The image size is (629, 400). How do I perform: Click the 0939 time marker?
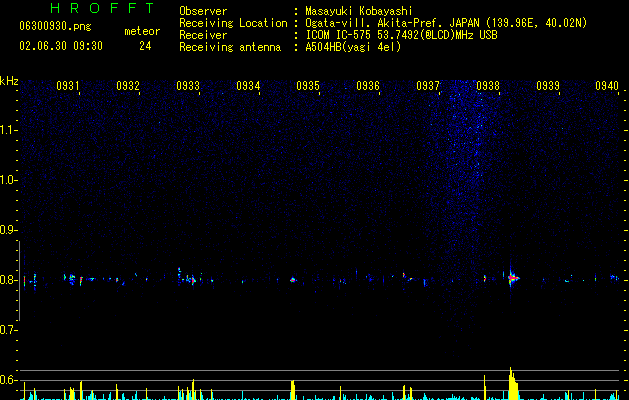pos(548,85)
